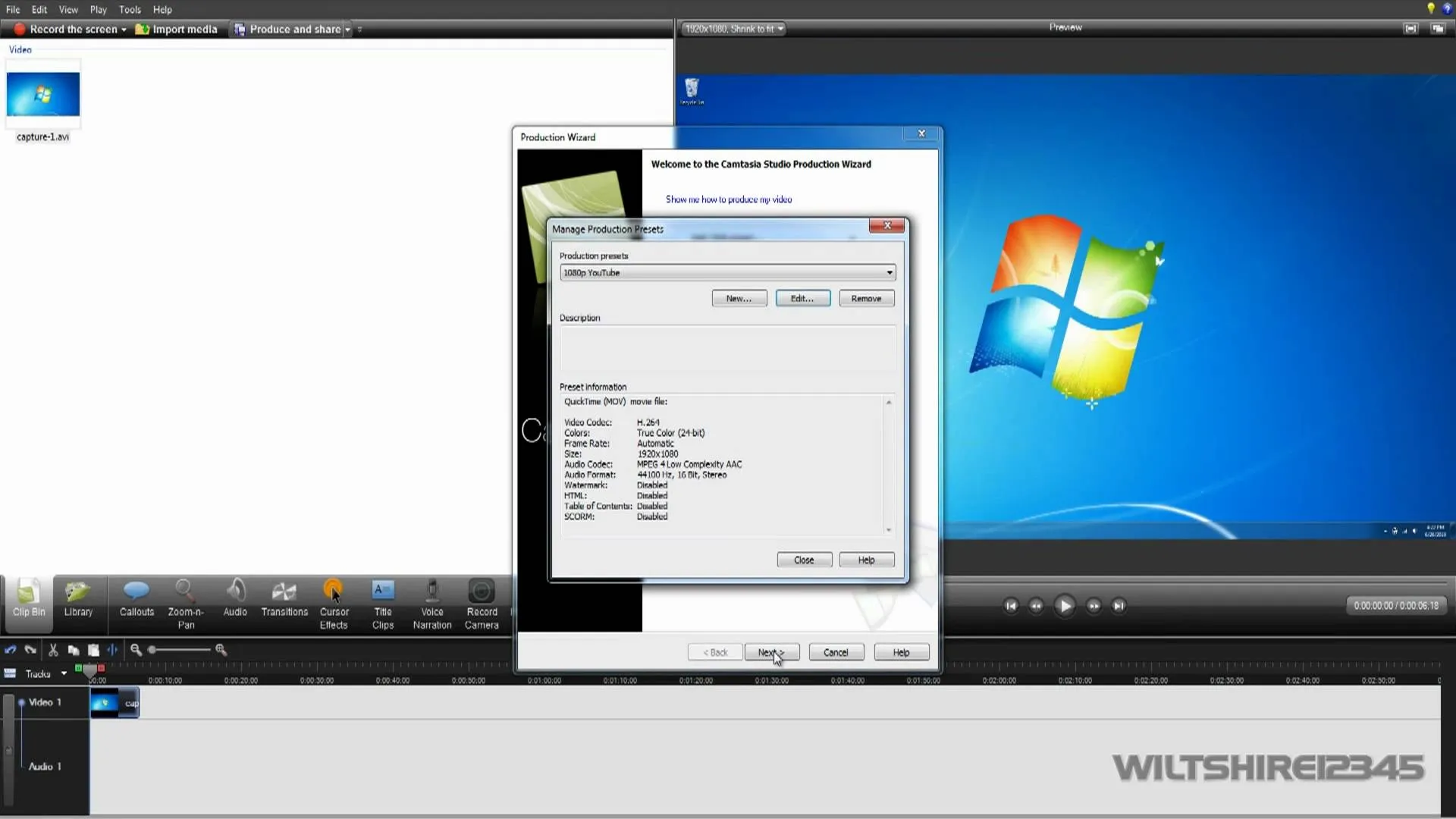
Task: Zoom out the timeline with magnifier
Action: 136,650
